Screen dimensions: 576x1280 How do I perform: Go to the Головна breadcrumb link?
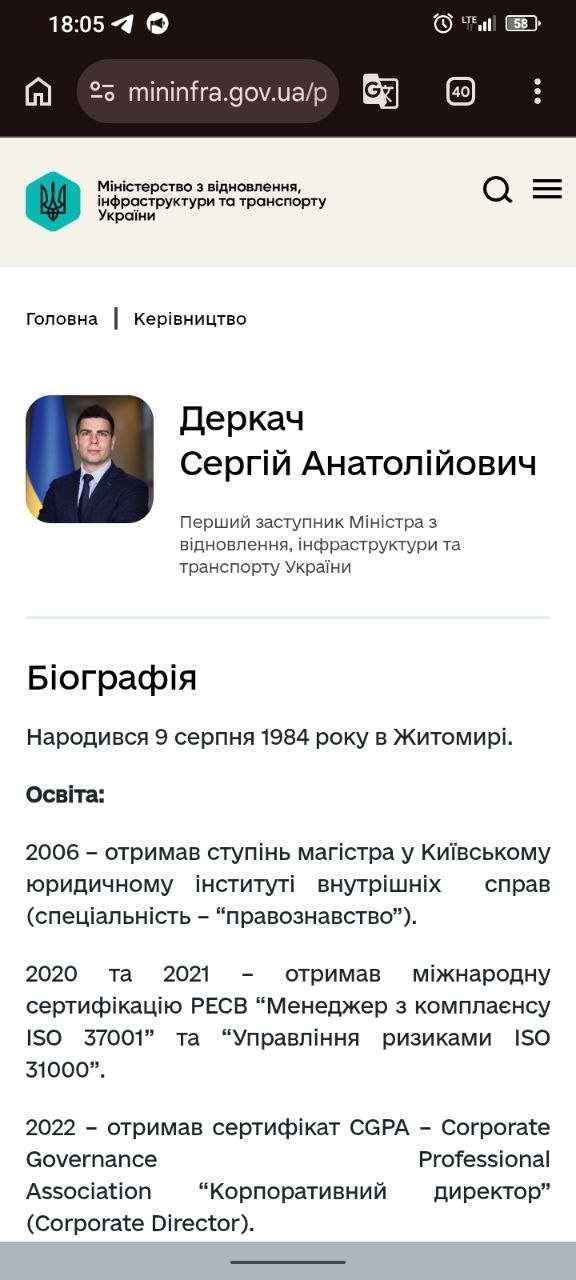(62, 319)
